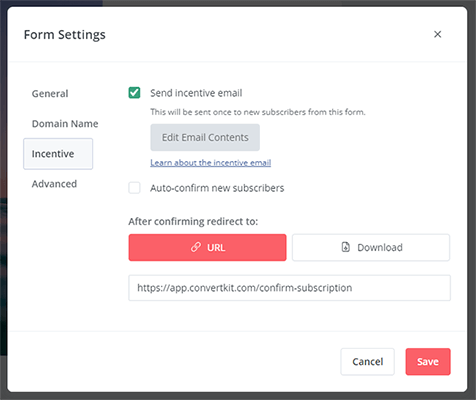The image size is (476, 400).
Task: Cancel the form settings changes
Action: point(367,362)
